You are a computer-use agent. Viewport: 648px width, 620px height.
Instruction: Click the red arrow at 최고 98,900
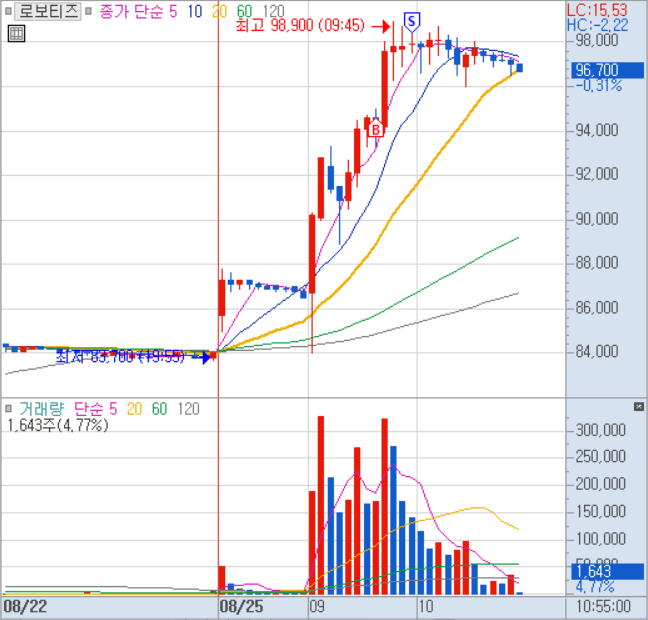pyautogui.click(x=384, y=26)
